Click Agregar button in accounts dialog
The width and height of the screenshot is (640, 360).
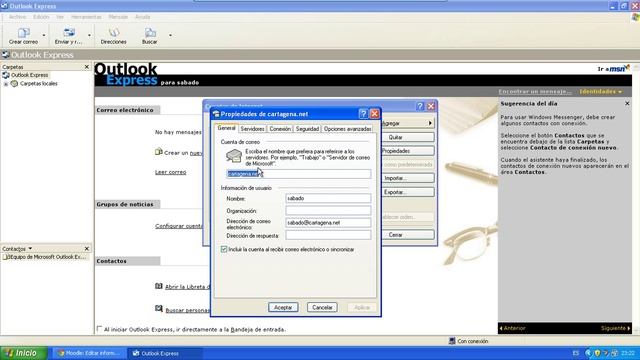(x=407, y=123)
